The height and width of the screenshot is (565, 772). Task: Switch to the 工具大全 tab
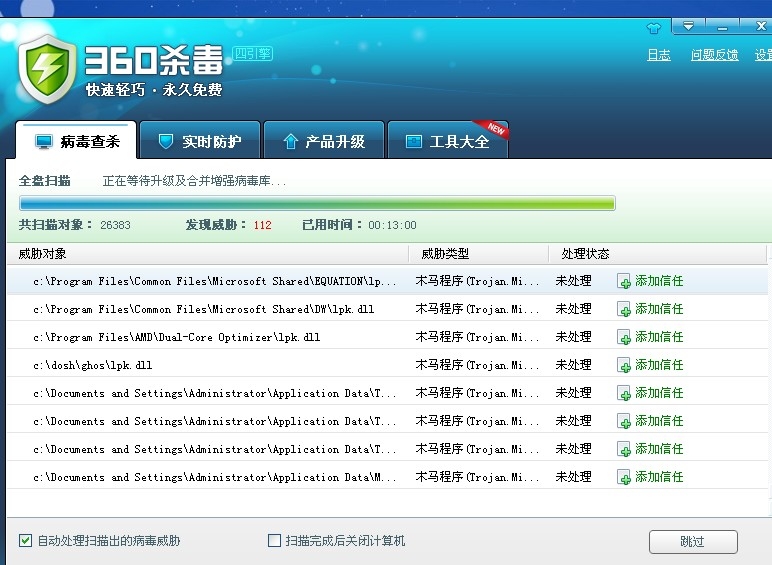448,142
